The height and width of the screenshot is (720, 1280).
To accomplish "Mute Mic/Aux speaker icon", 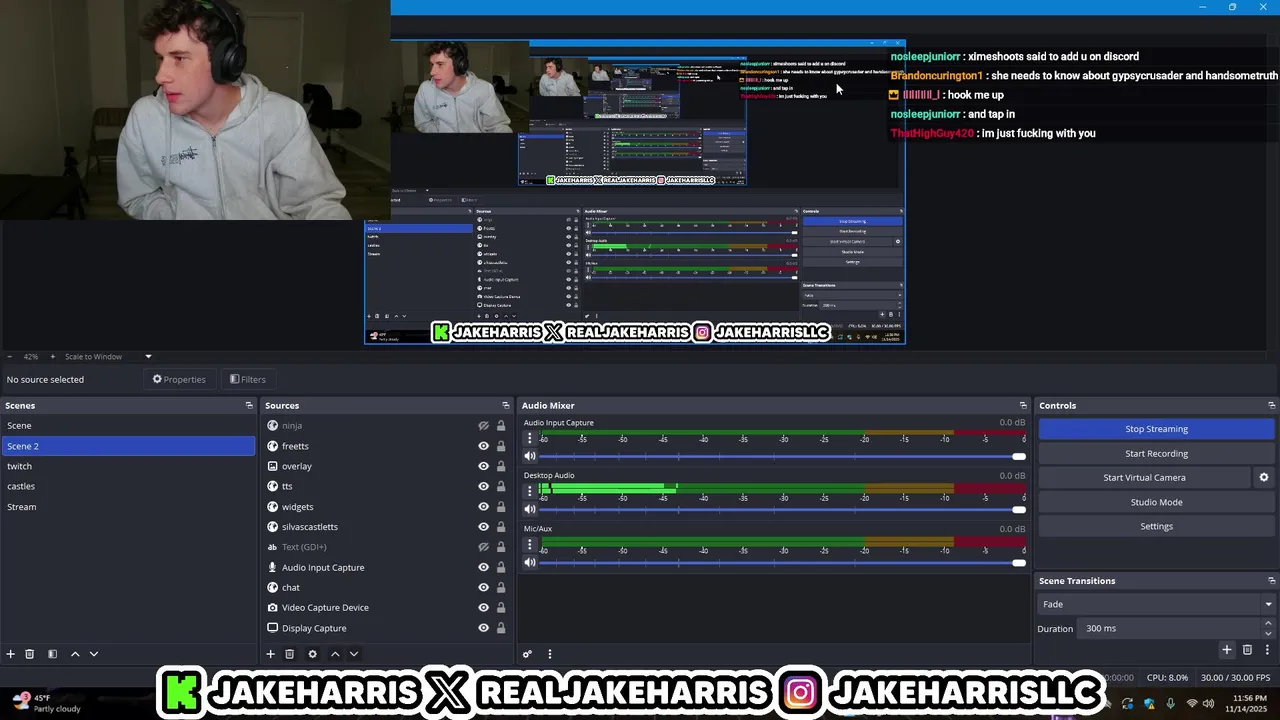I will [x=530, y=562].
